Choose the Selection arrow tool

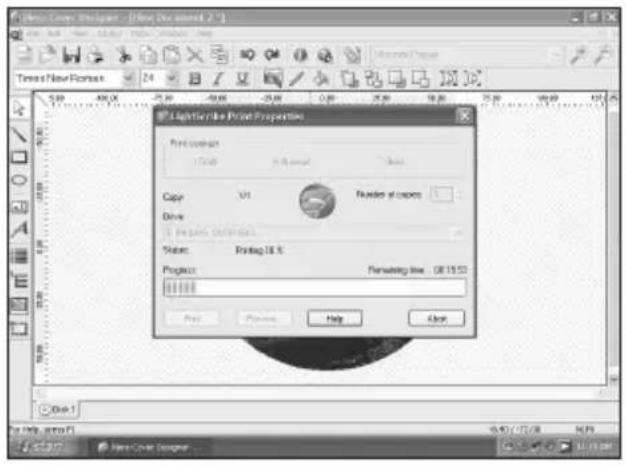point(19,108)
